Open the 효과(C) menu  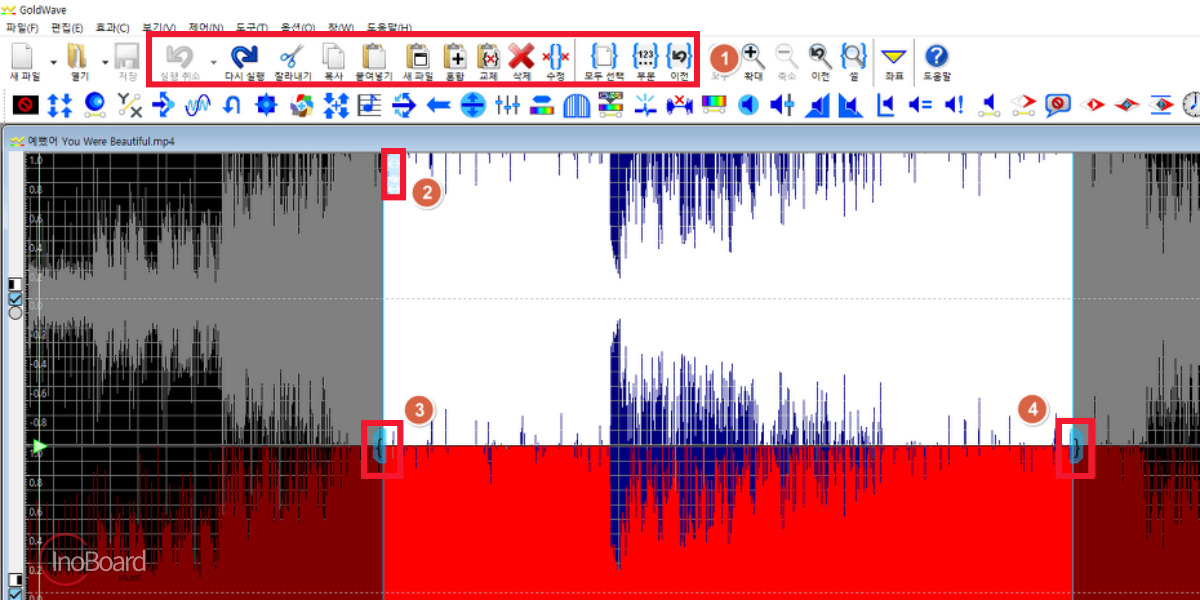112,27
